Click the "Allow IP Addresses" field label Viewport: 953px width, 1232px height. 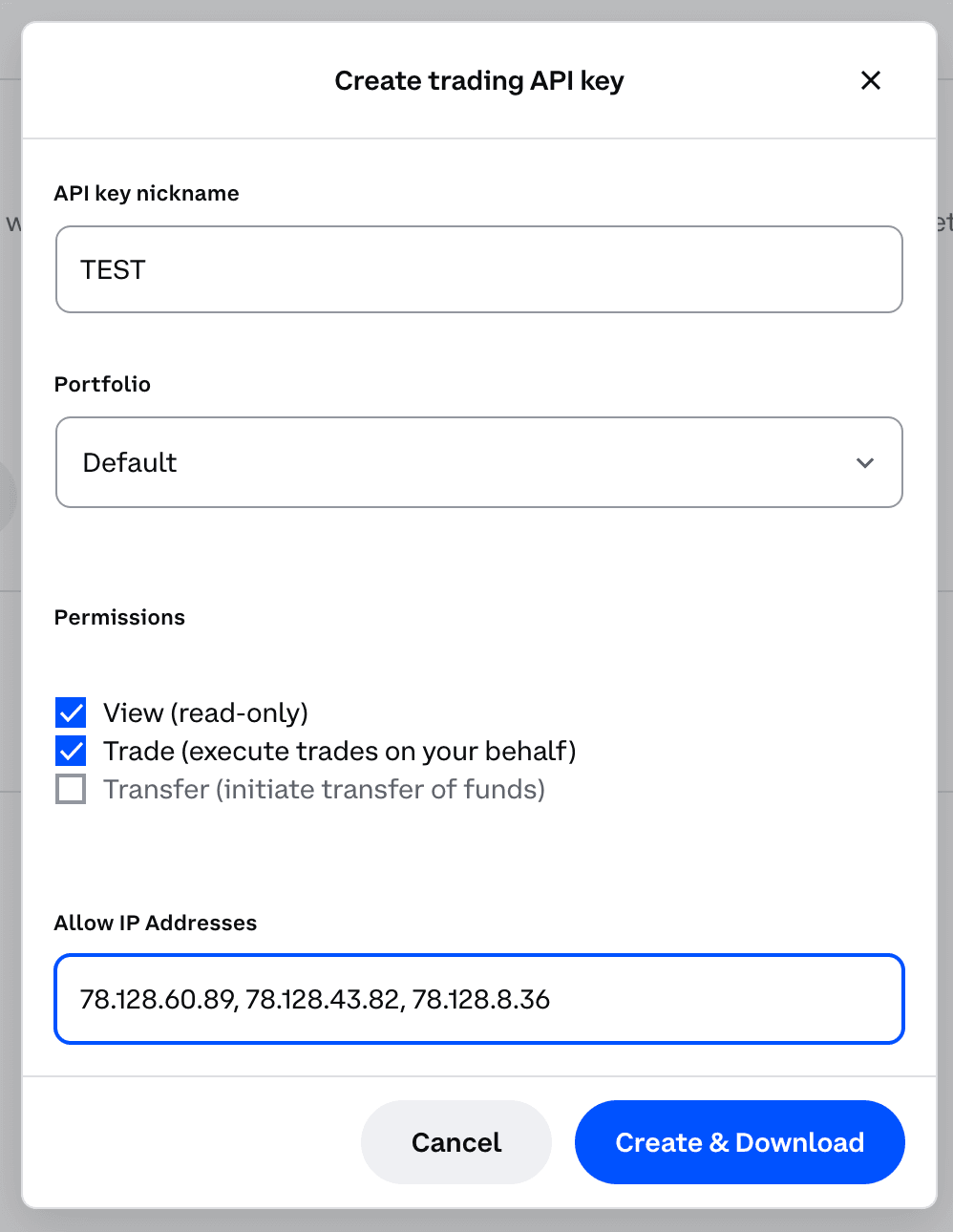[x=155, y=923]
